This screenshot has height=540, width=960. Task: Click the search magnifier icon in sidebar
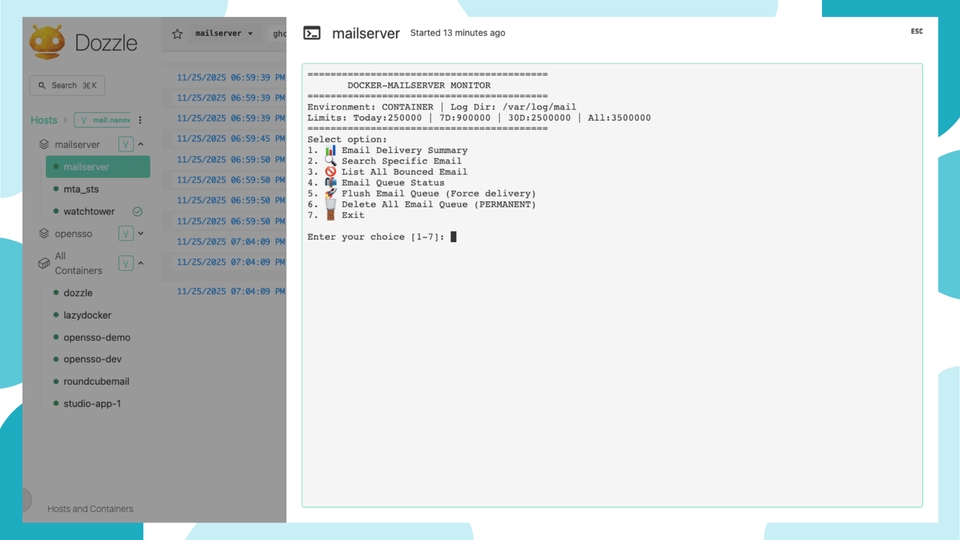[x=42, y=86]
